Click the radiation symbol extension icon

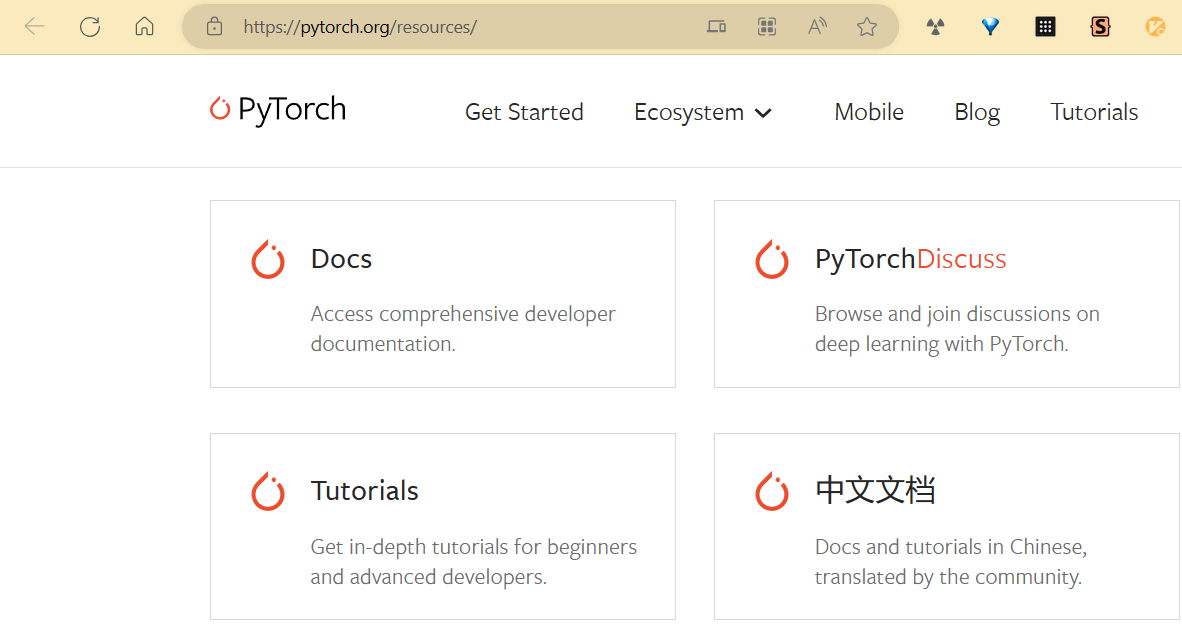pyautogui.click(x=935, y=27)
